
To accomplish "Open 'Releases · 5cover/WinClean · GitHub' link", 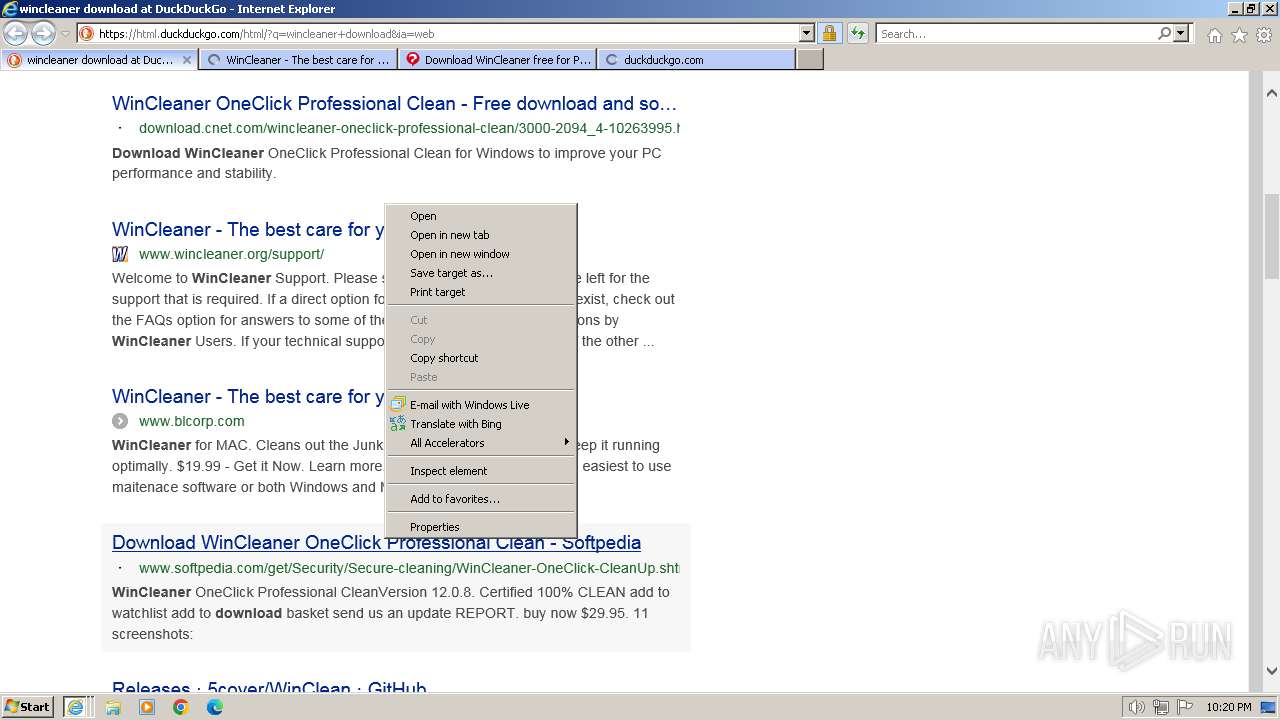I will [269, 689].
